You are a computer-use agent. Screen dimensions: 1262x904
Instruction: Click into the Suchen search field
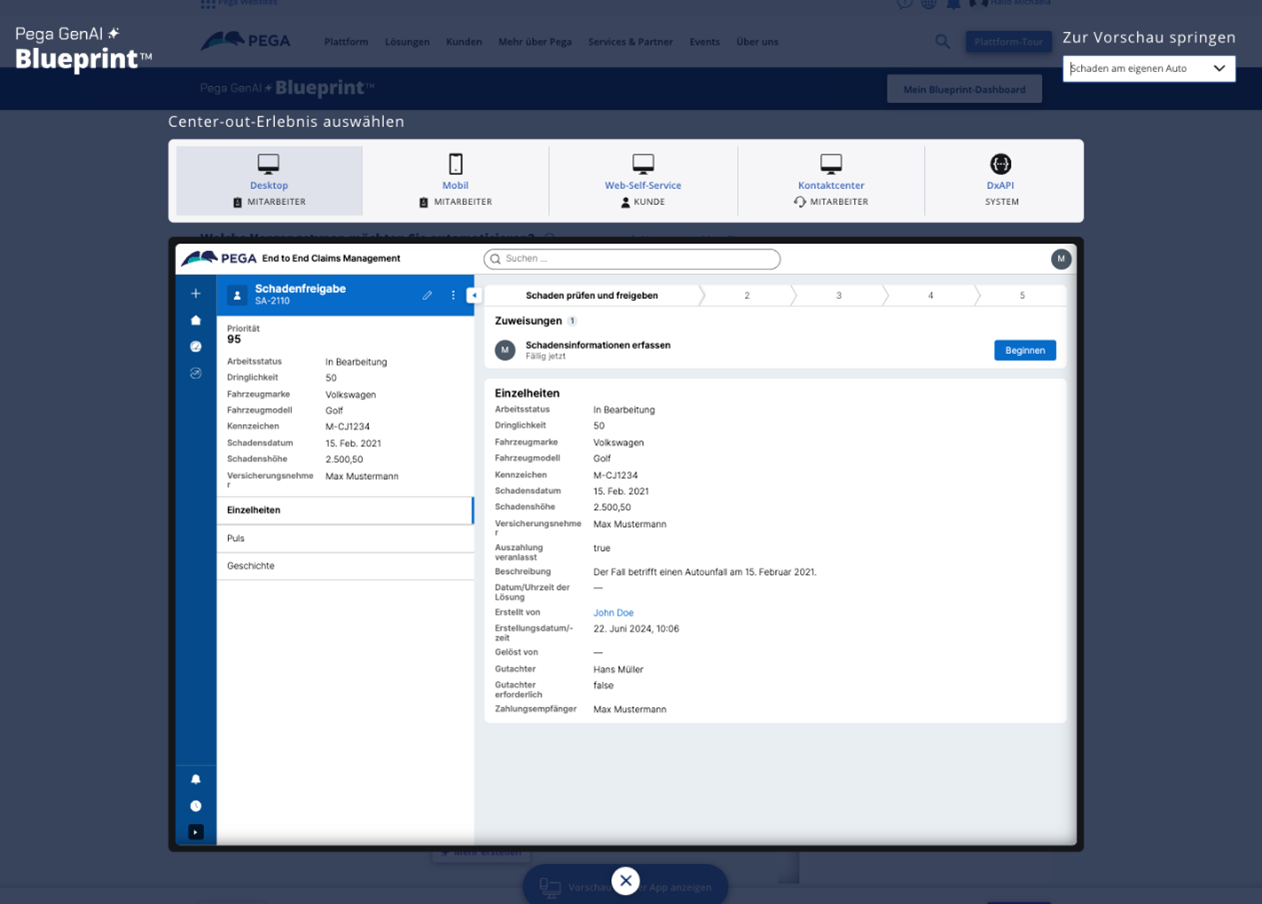632,259
